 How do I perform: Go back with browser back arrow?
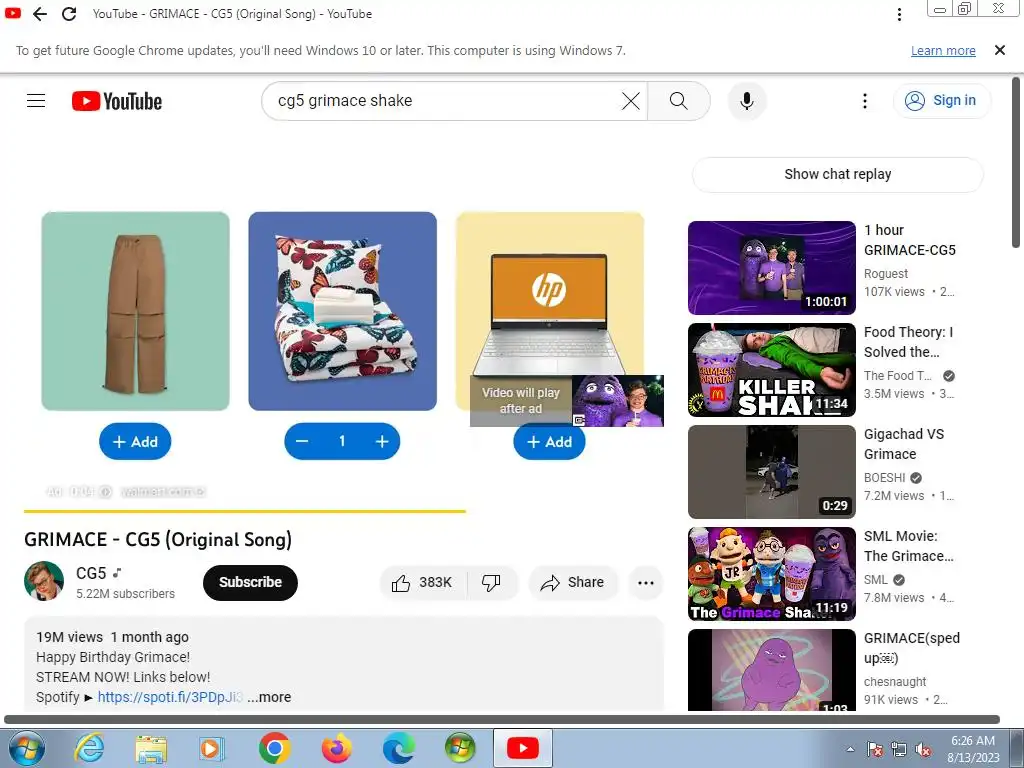click(40, 14)
